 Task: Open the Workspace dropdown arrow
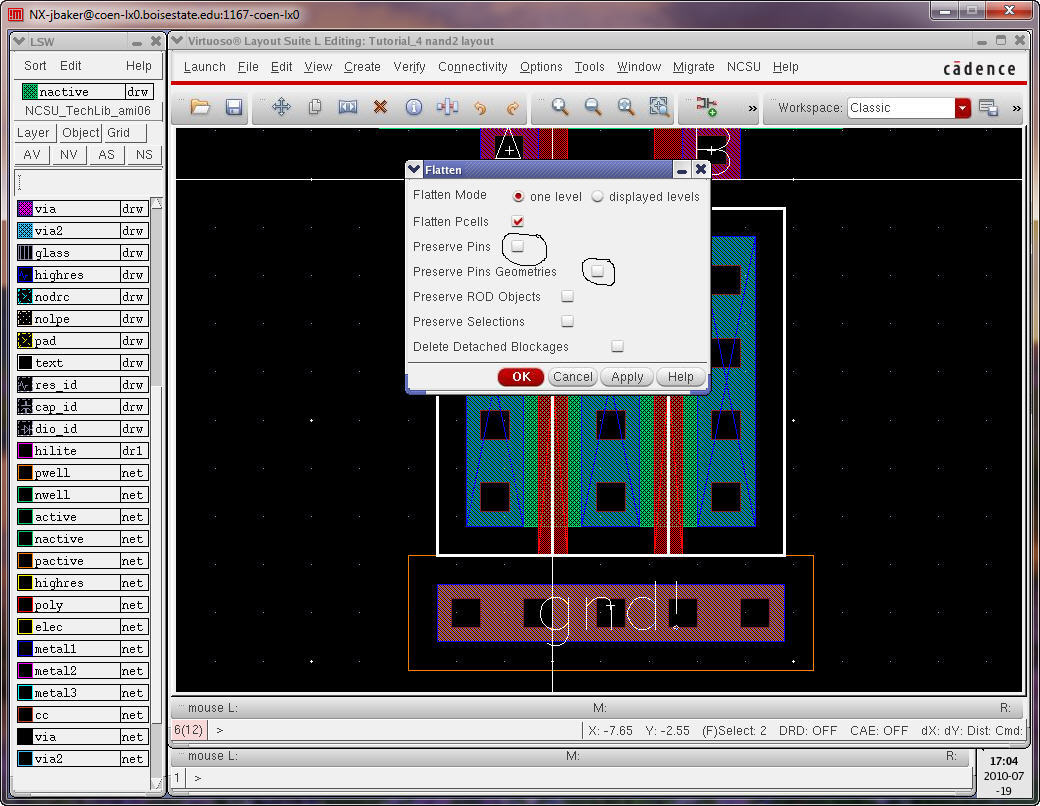pos(962,108)
